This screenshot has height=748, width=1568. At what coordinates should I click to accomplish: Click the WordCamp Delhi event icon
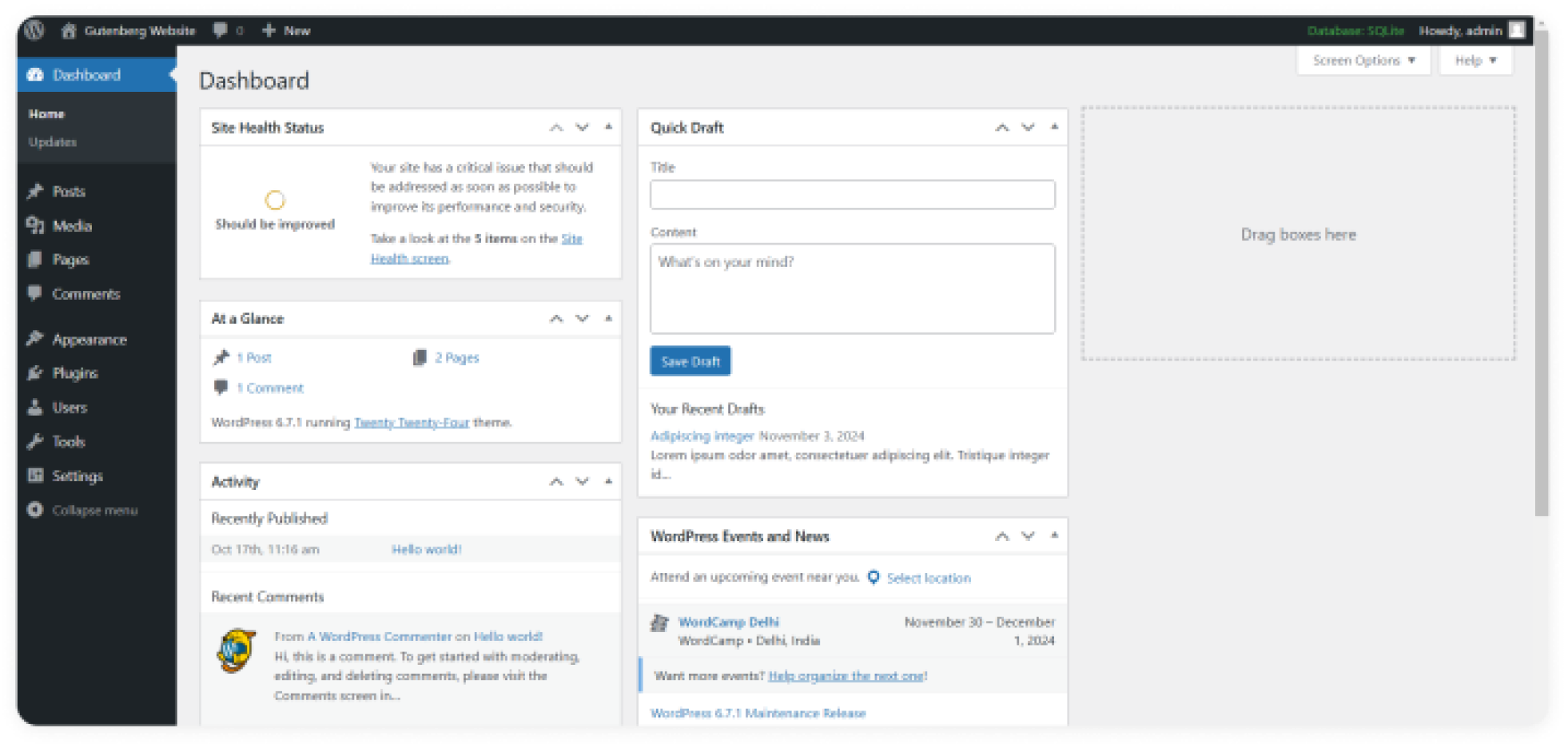click(x=659, y=623)
